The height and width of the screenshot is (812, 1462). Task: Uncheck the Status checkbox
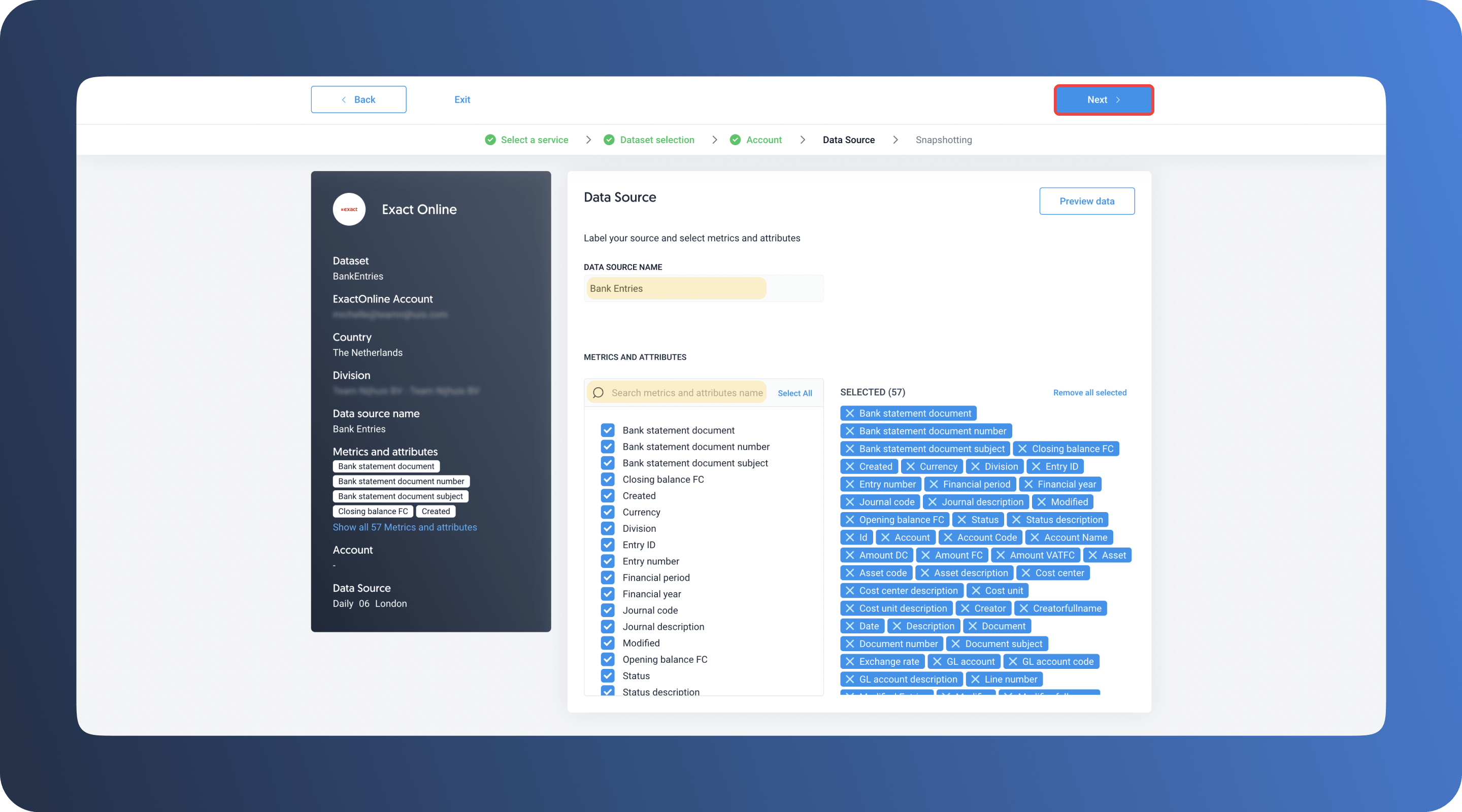(608, 676)
